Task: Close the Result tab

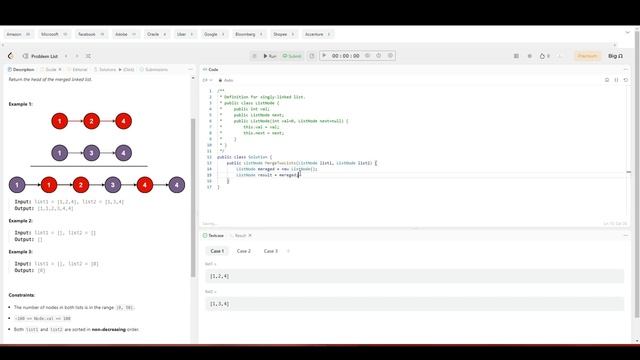Action: click(250, 236)
